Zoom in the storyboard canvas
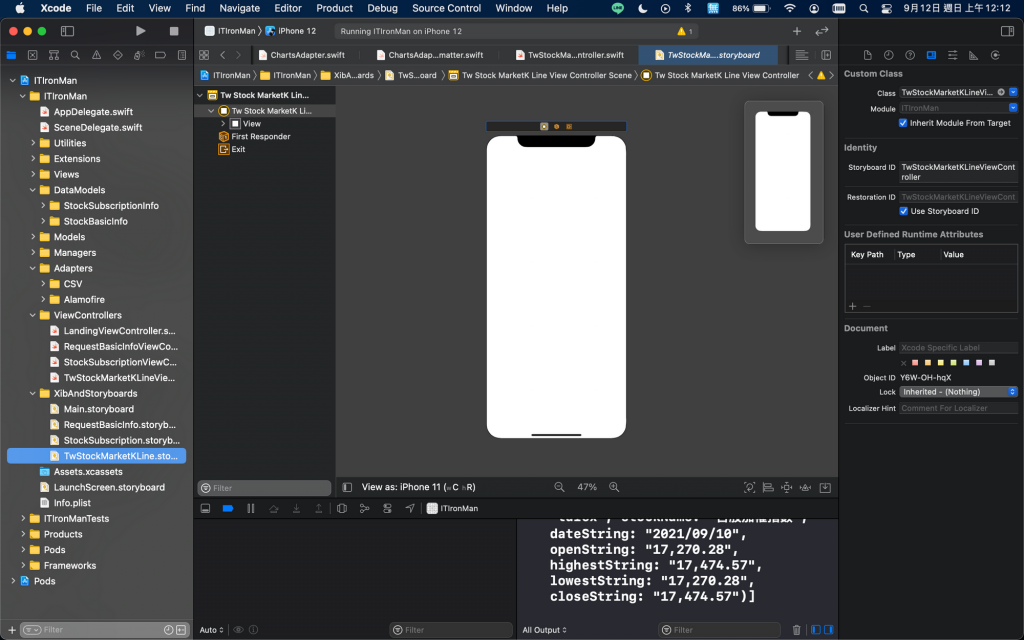This screenshot has width=1024, height=640. coord(614,487)
